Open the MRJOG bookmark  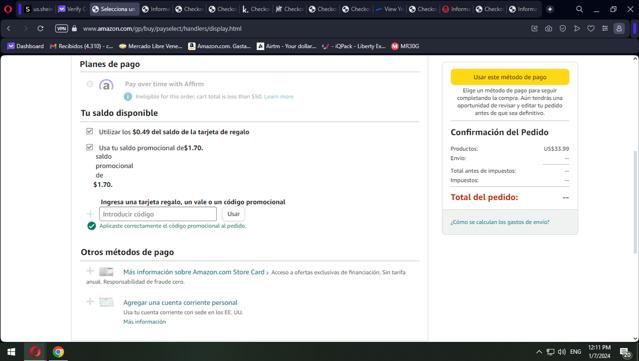405,46
